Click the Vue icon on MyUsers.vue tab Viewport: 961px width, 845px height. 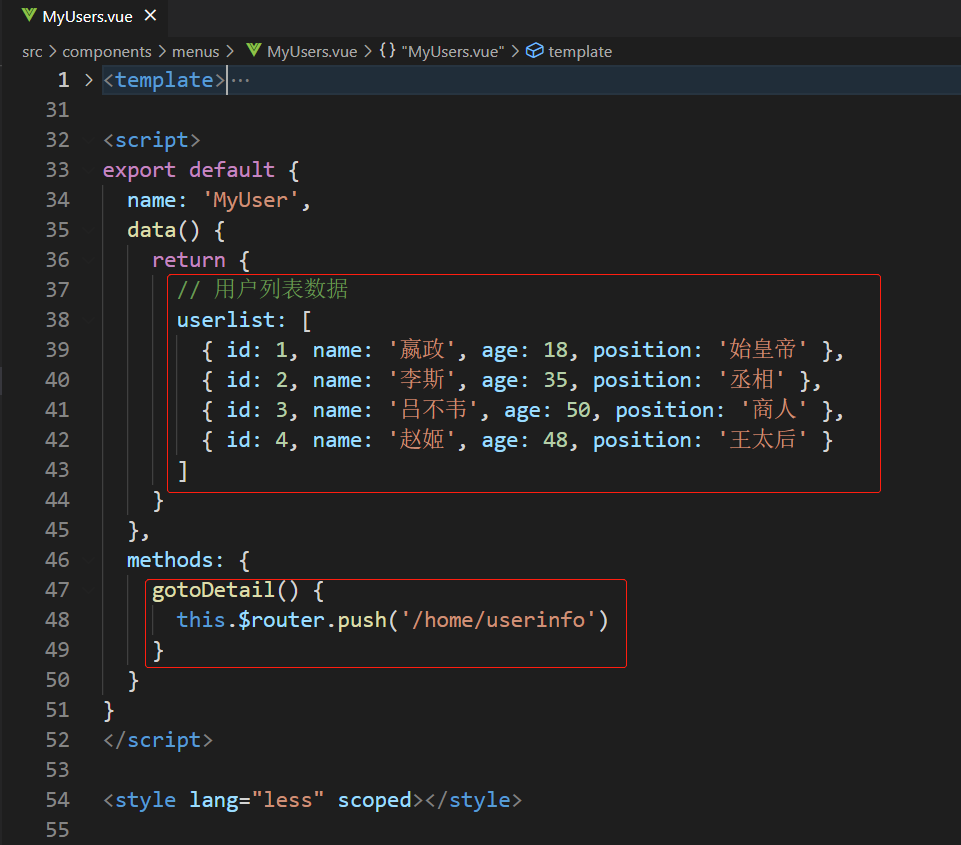pyautogui.click(x=29, y=16)
